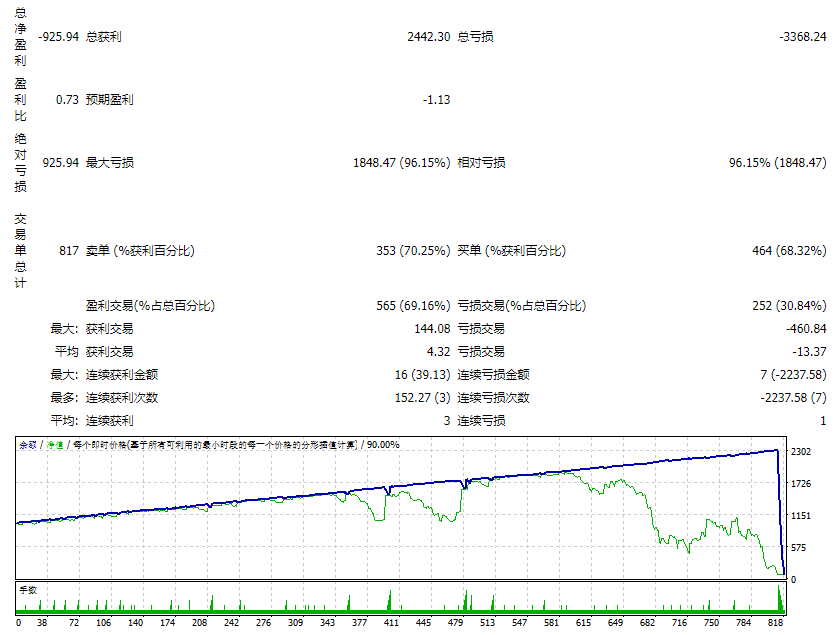Select the value 353 (70.25%)
The image size is (834, 635).
(413, 250)
